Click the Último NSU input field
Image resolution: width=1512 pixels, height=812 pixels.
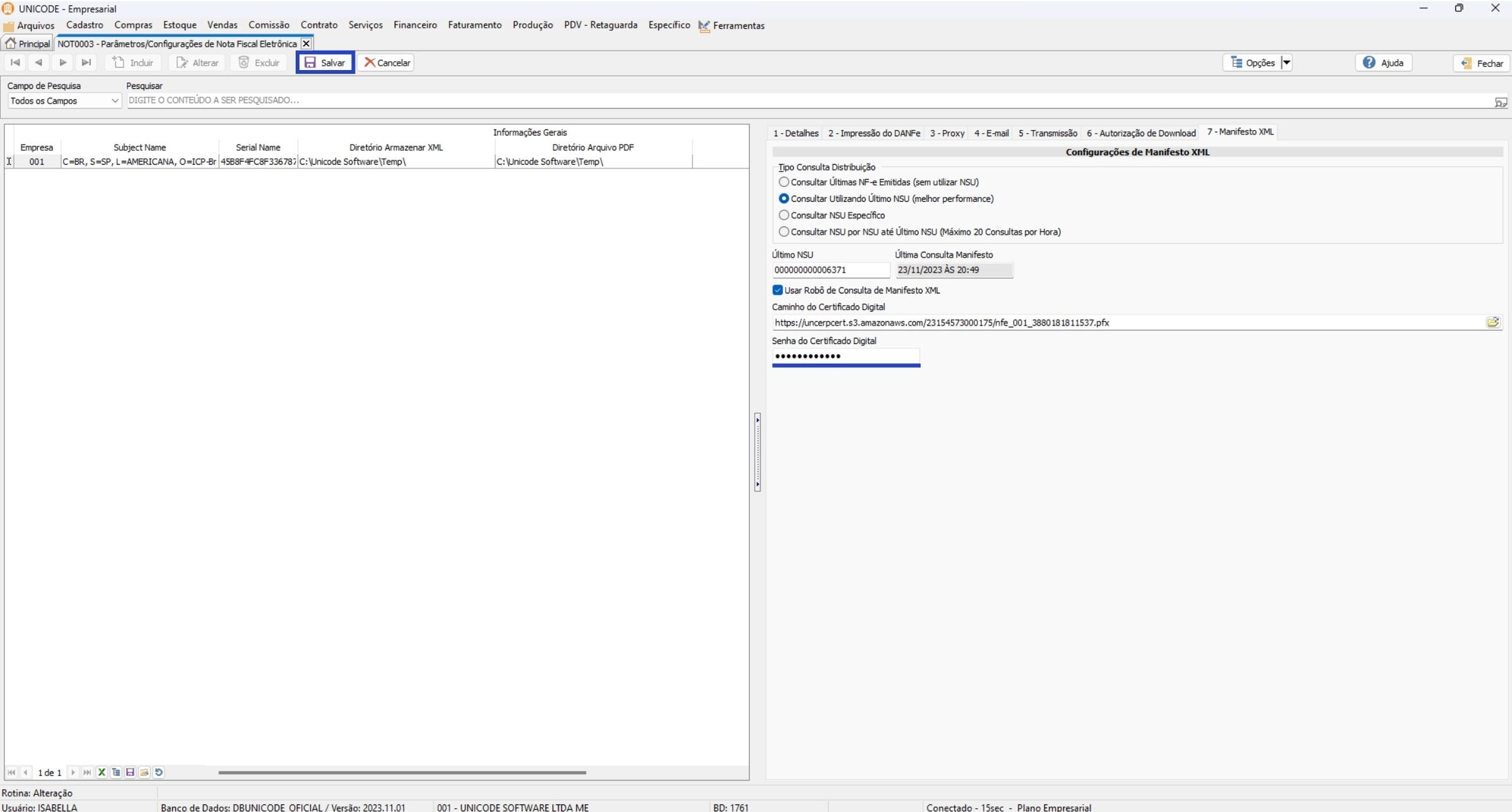tap(830, 270)
